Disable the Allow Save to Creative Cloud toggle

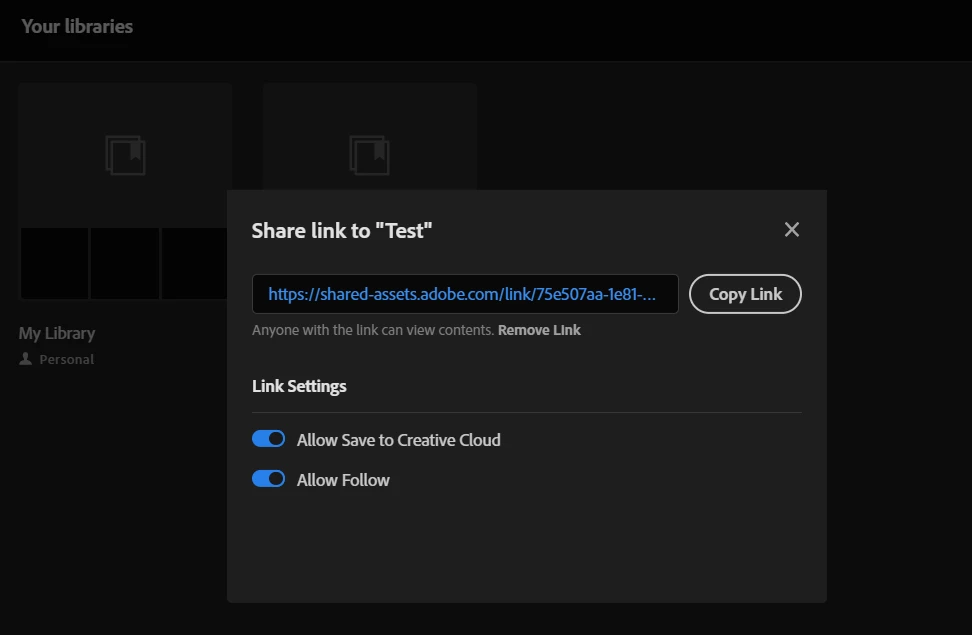pyautogui.click(x=269, y=439)
